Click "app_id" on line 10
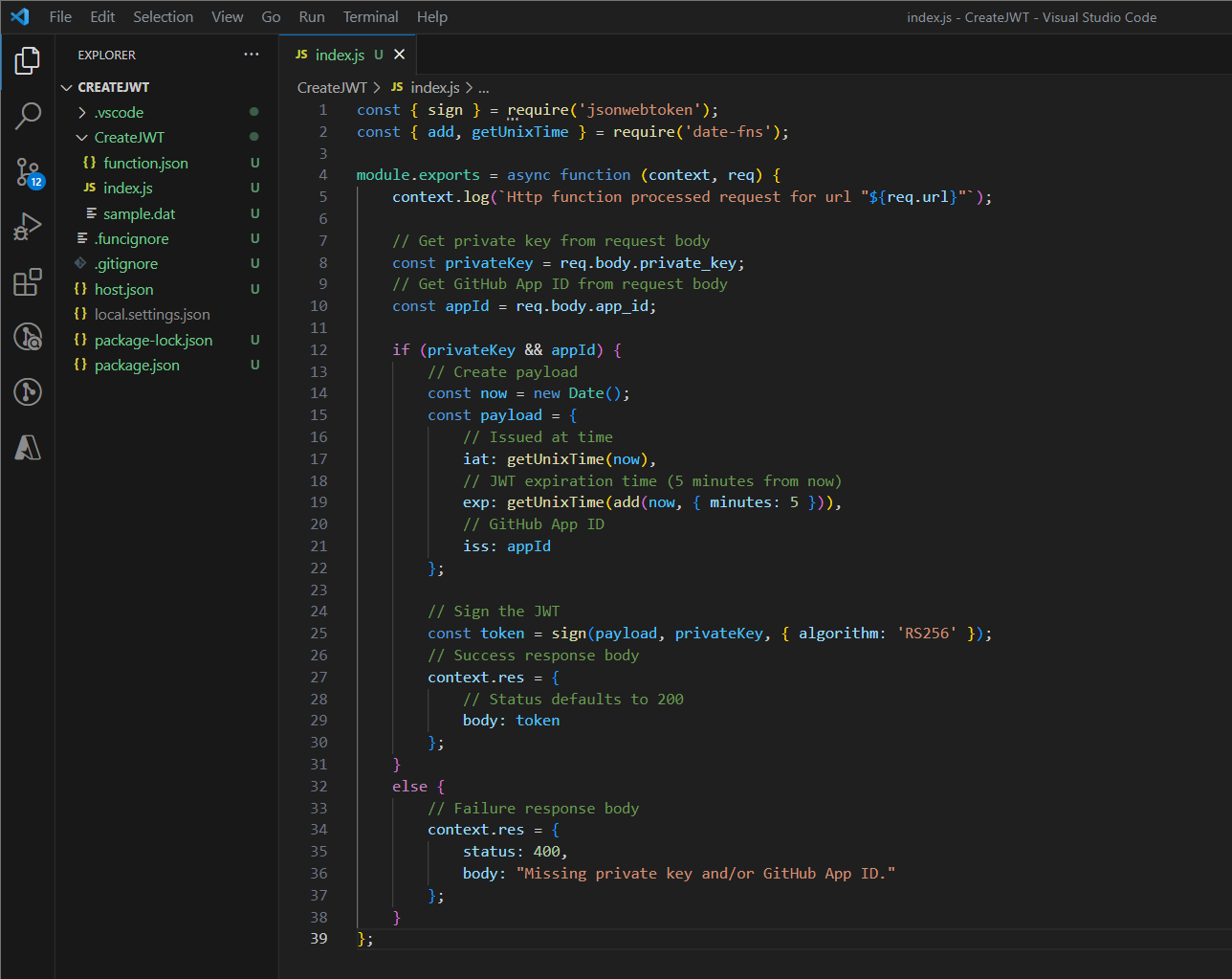 [622, 305]
